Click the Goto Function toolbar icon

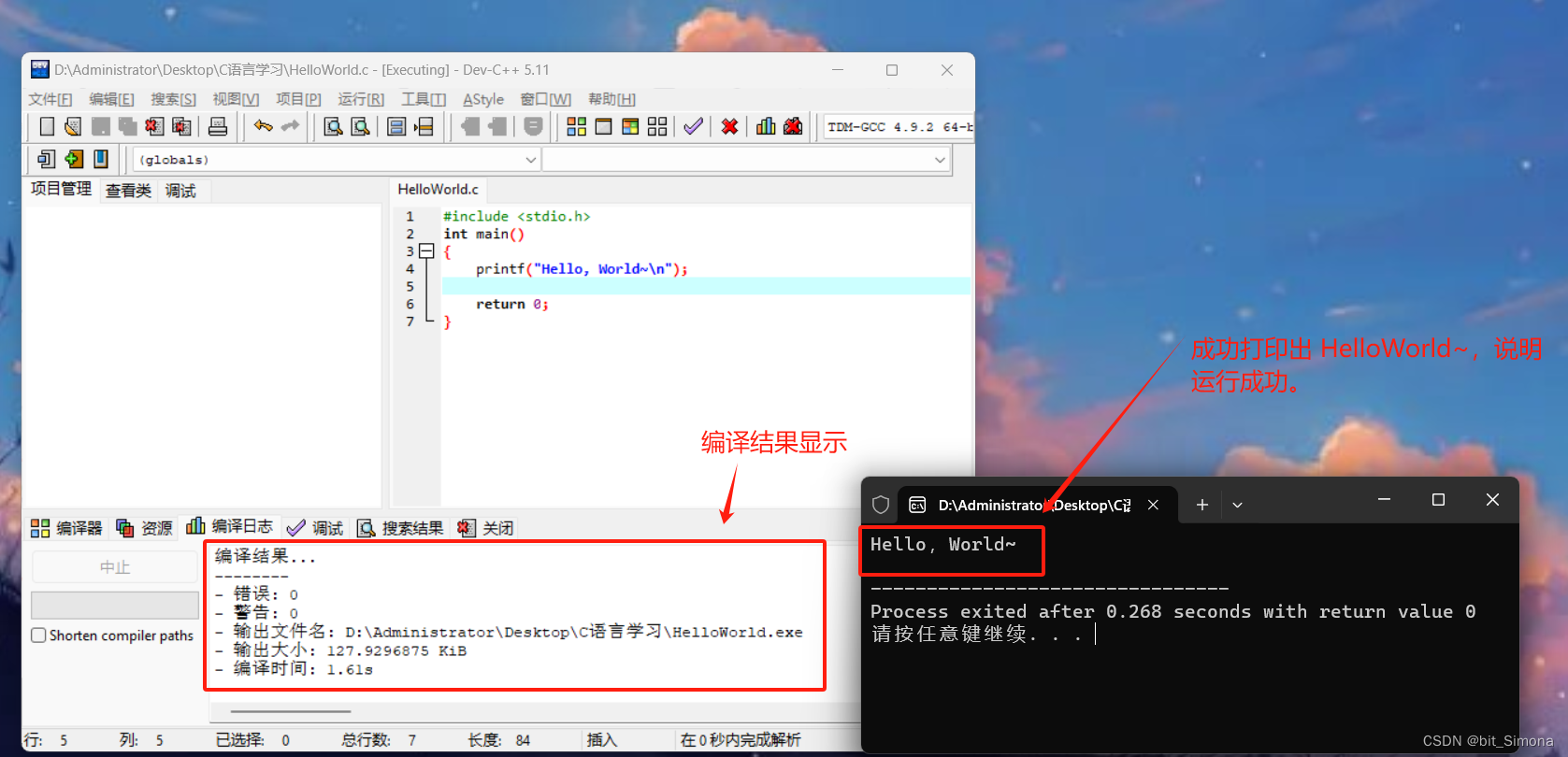point(396,126)
